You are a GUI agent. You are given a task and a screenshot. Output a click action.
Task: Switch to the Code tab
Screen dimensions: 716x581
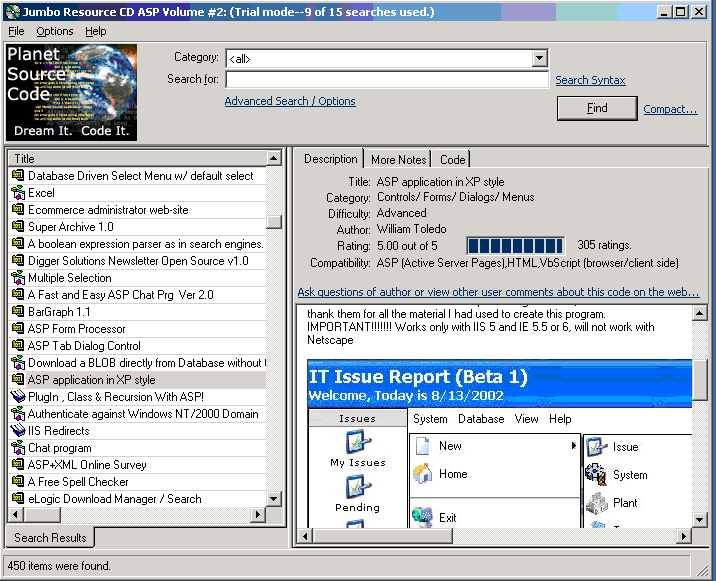click(x=452, y=160)
